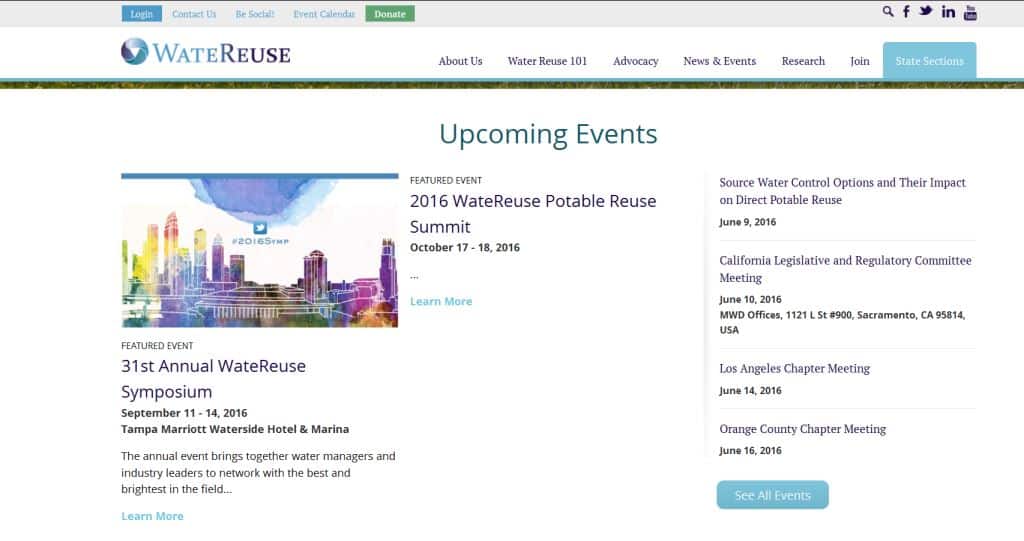Click the symposium watercolor skyline image
The height and width of the screenshot is (541, 1024).
[259, 251]
